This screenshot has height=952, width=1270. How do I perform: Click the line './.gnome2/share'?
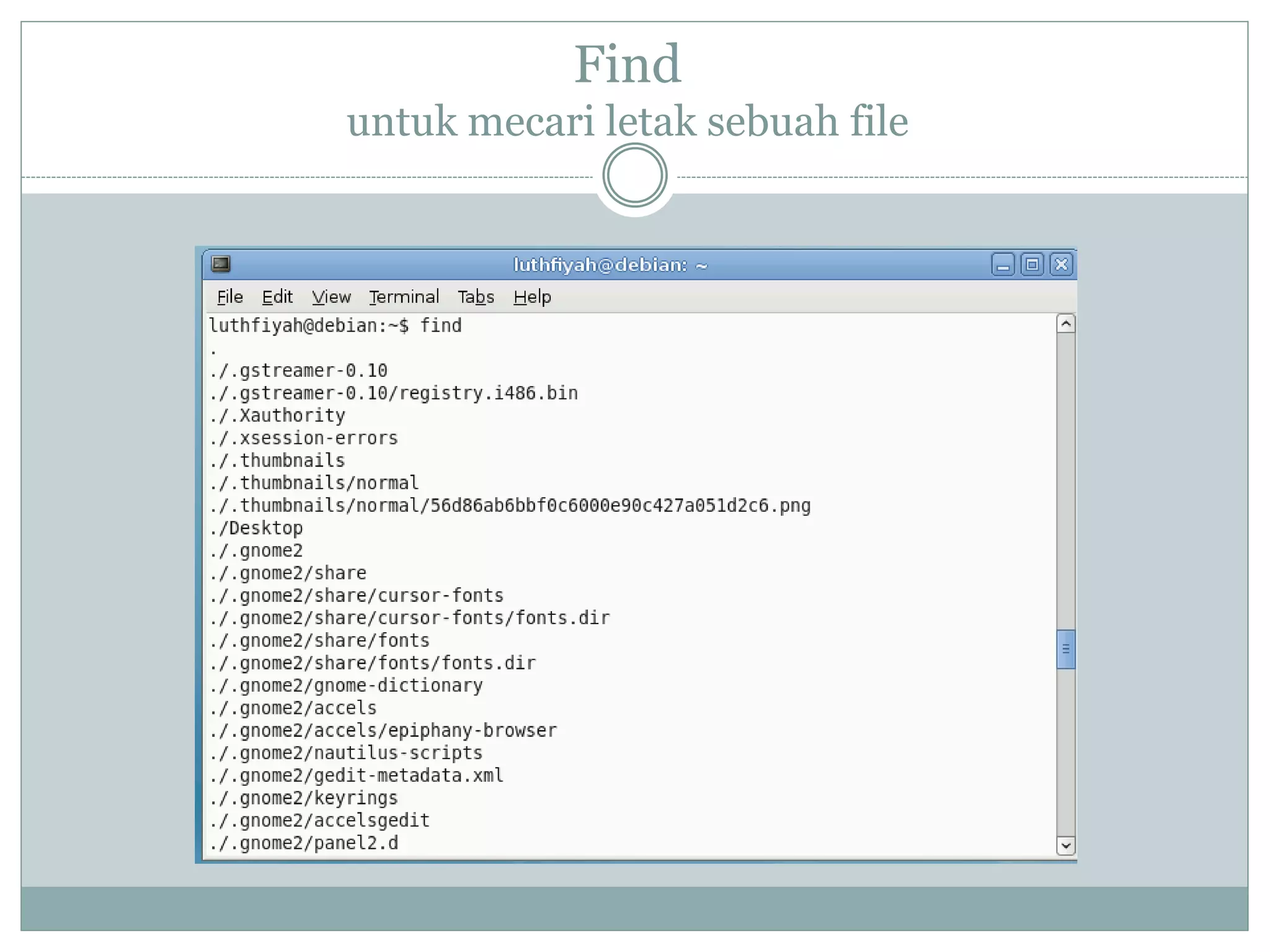tap(288, 573)
